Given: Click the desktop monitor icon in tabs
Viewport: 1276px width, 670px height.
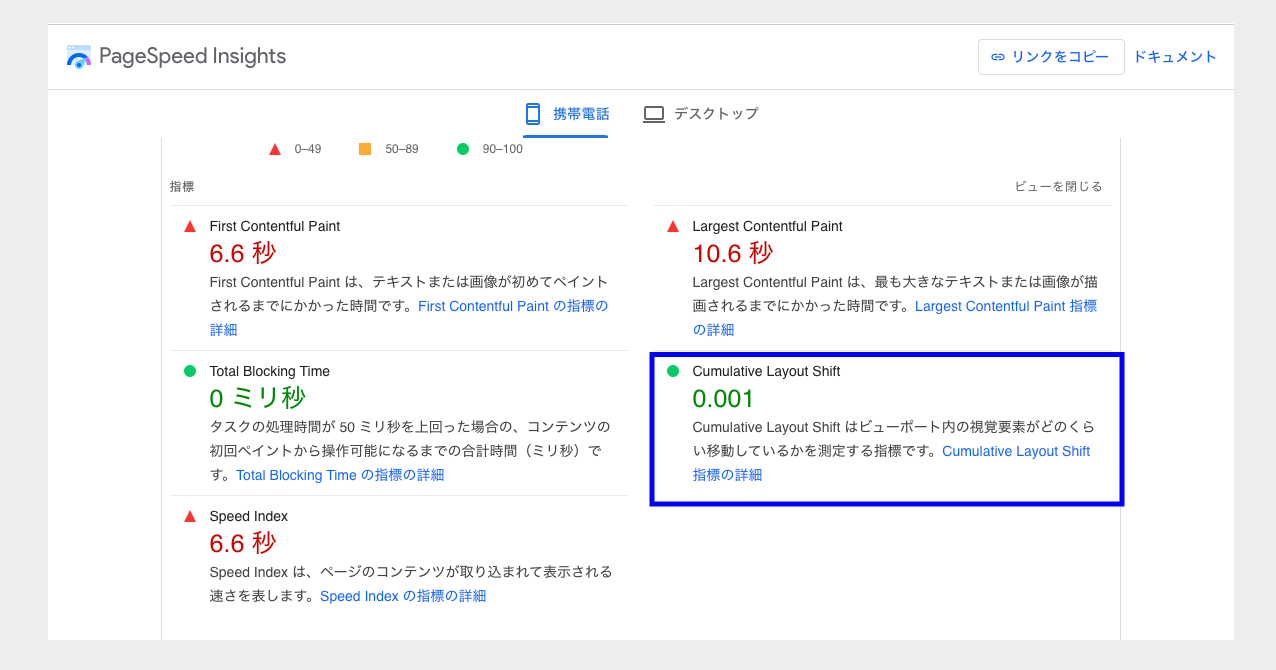Looking at the screenshot, I should (x=654, y=114).
